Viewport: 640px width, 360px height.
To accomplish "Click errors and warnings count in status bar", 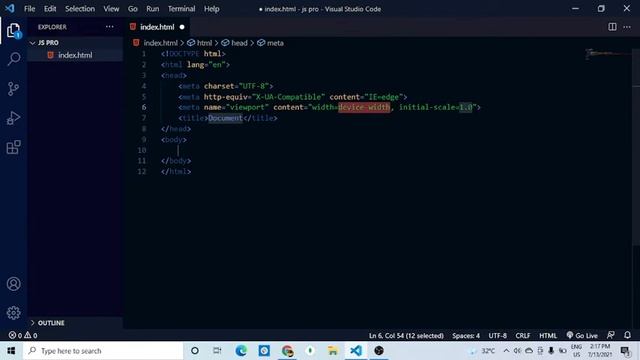I will tap(23, 336).
